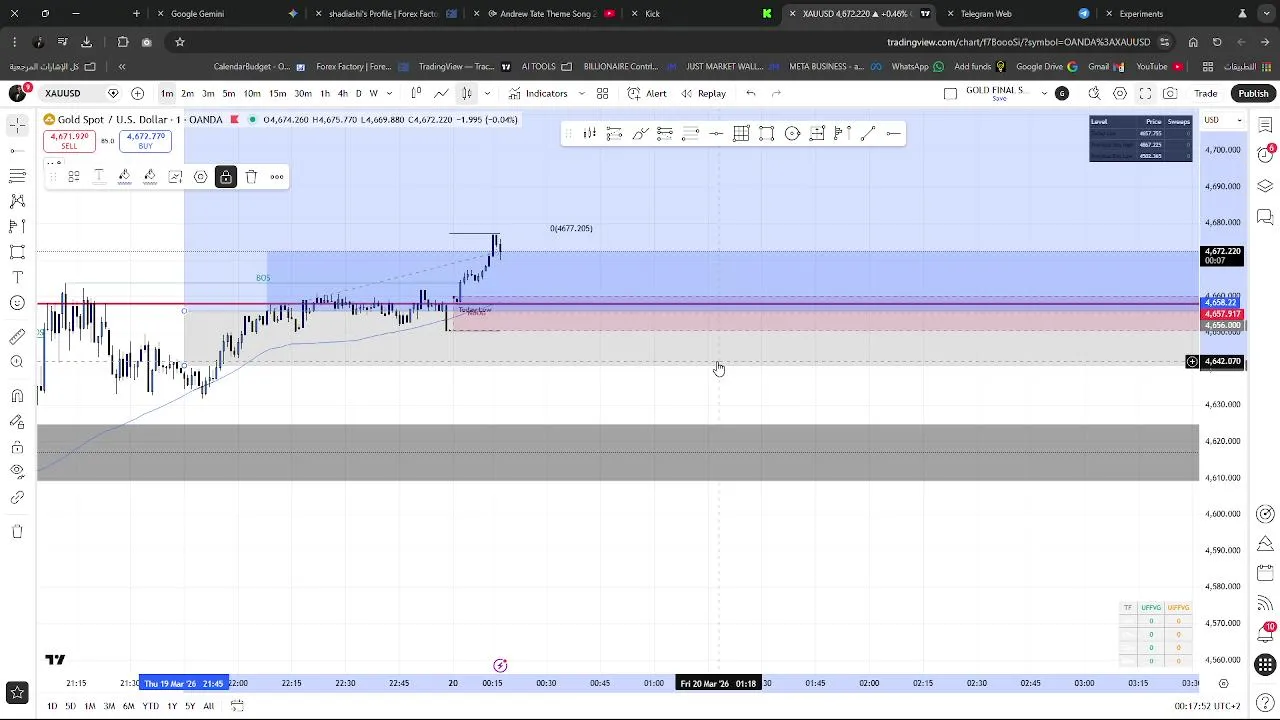Image resolution: width=1280 pixels, height=720 pixels.
Task: Select the 1D date range
Action: tap(51, 706)
